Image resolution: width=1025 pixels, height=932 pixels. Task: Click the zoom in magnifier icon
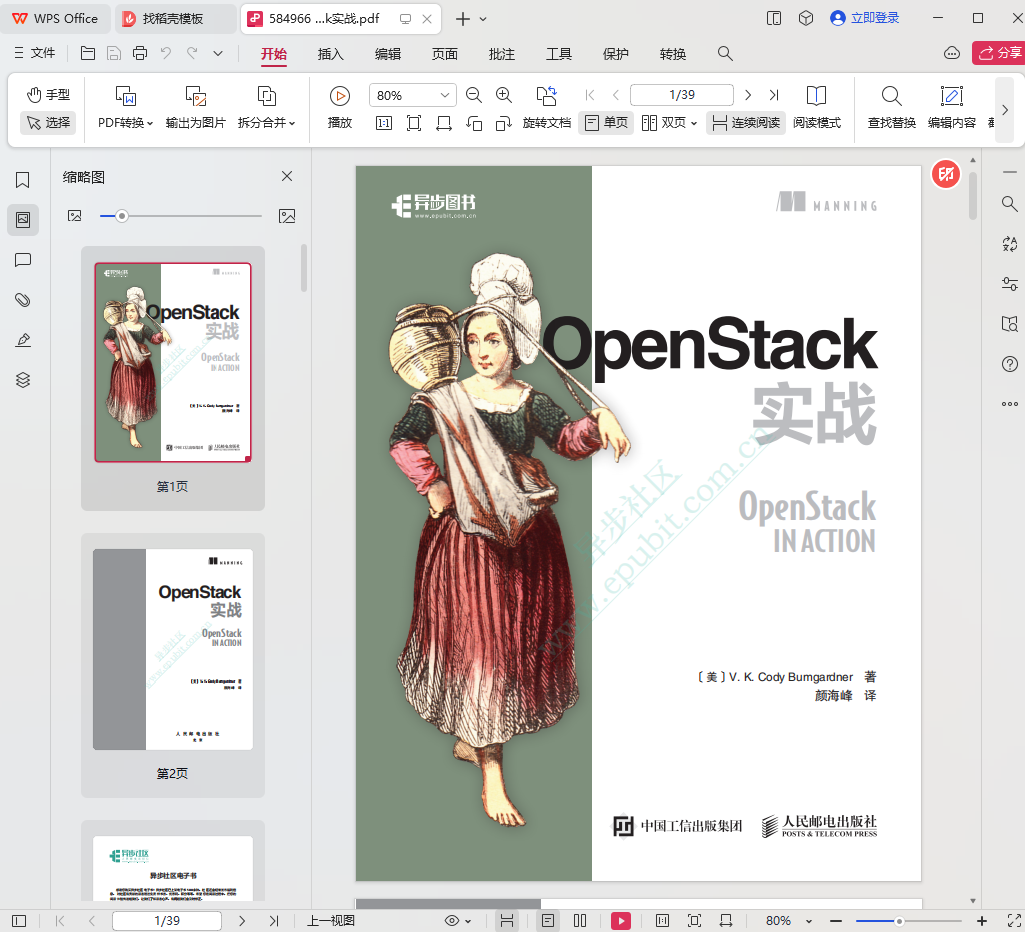point(504,95)
